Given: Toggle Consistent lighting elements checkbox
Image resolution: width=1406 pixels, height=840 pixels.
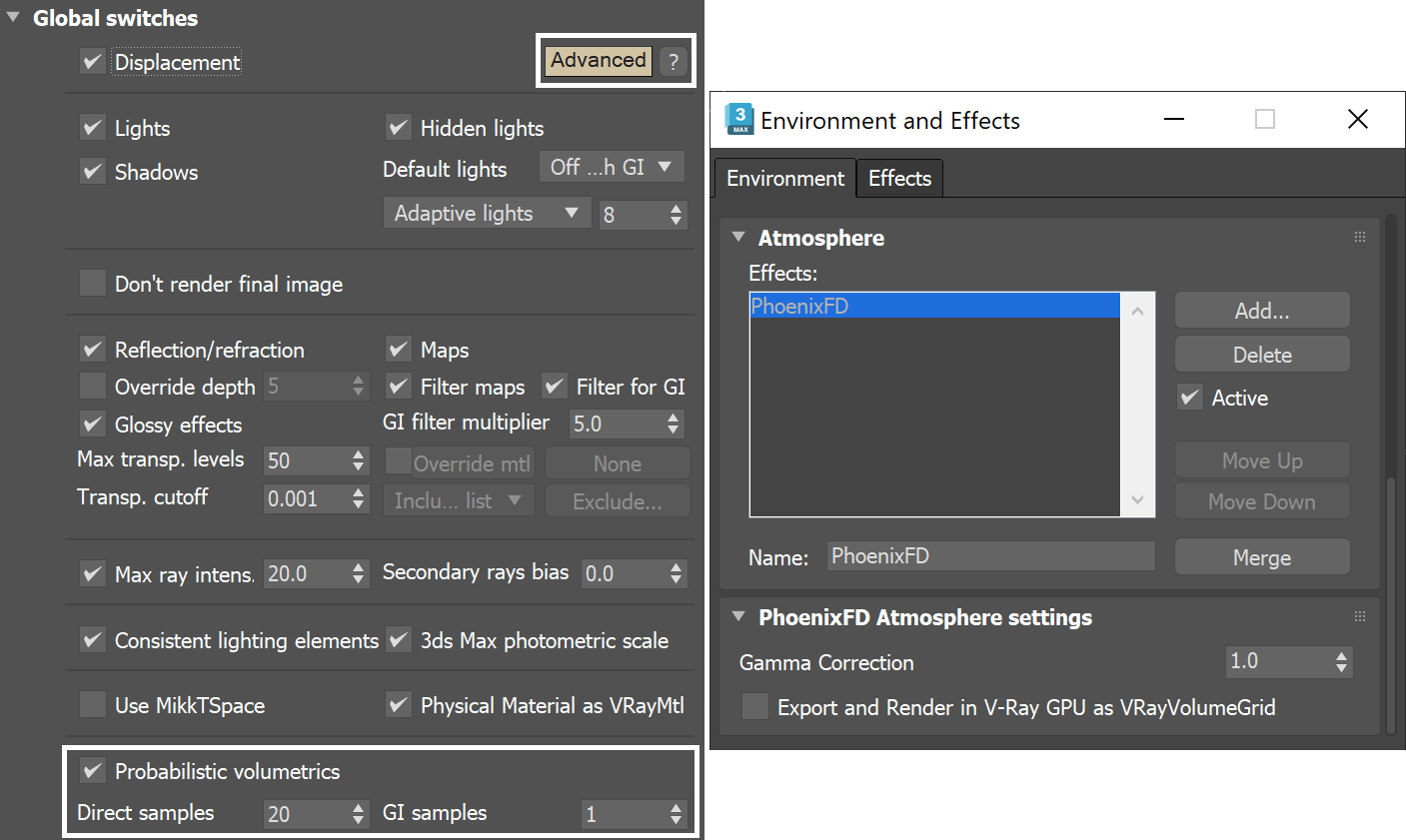Looking at the screenshot, I should pos(92,640).
